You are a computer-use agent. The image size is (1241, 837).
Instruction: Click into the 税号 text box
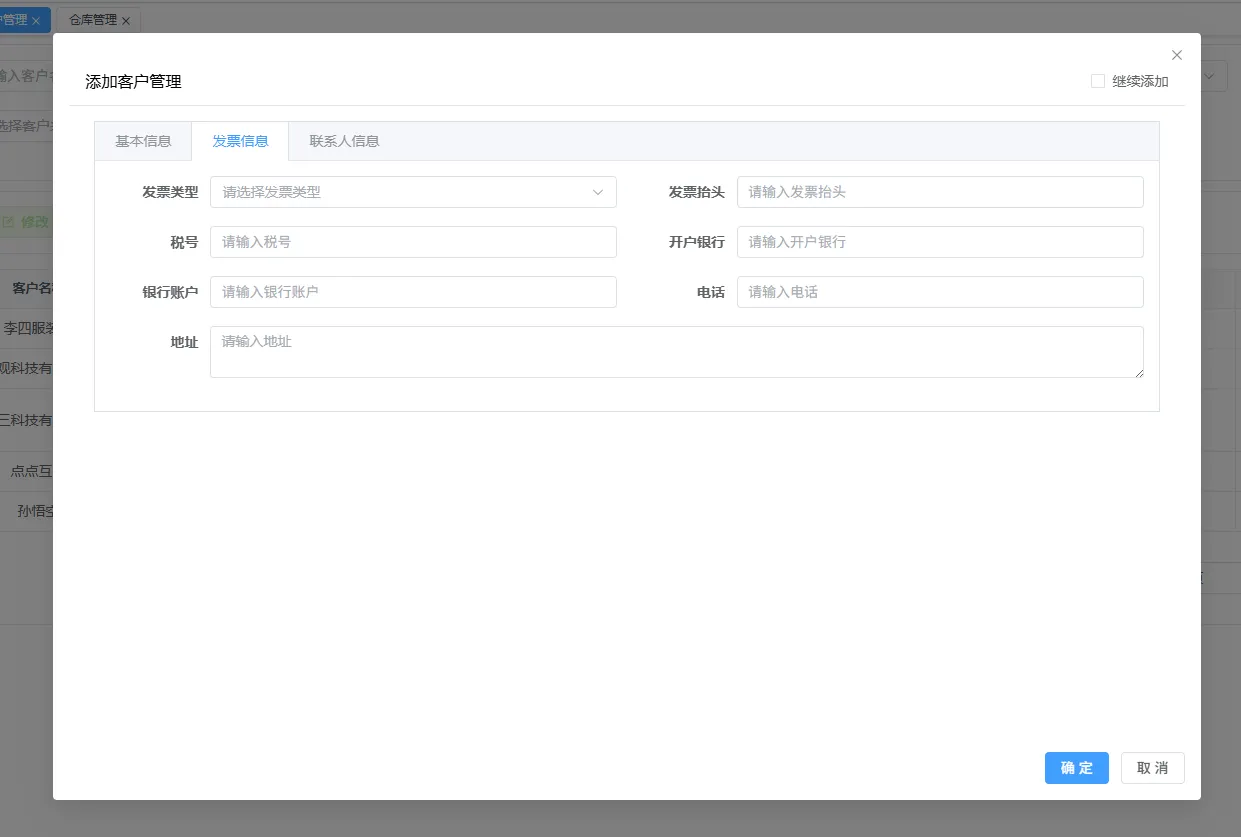tap(412, 242)
